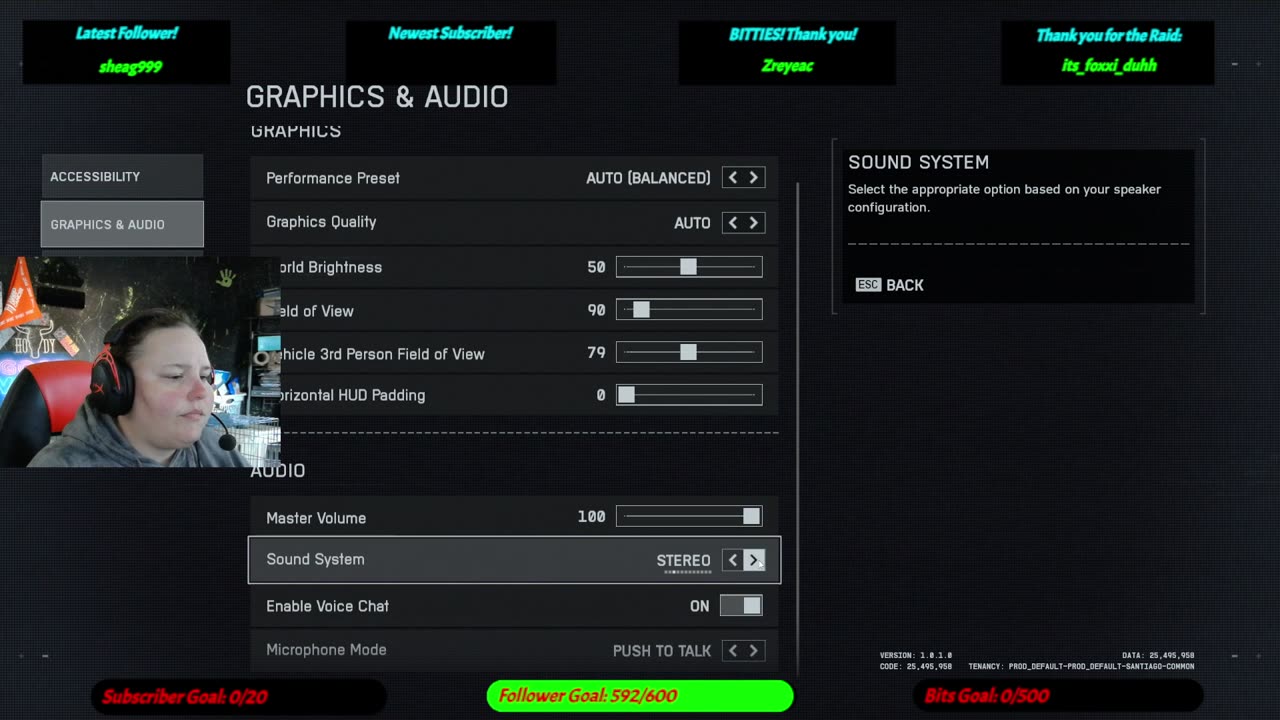Adjust the Field of View slider
1280x720 pixels.
coord(689,310)
